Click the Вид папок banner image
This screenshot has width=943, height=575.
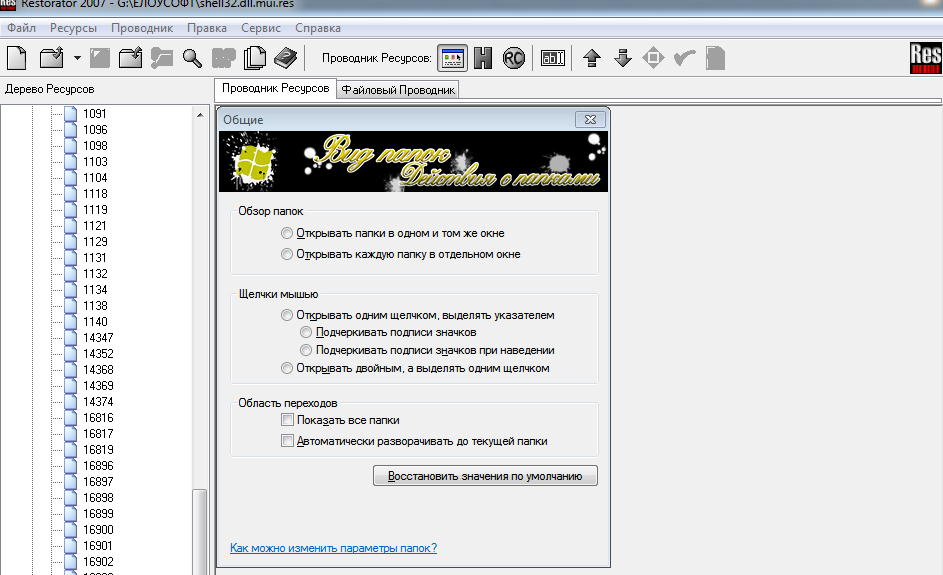point(414,161)
